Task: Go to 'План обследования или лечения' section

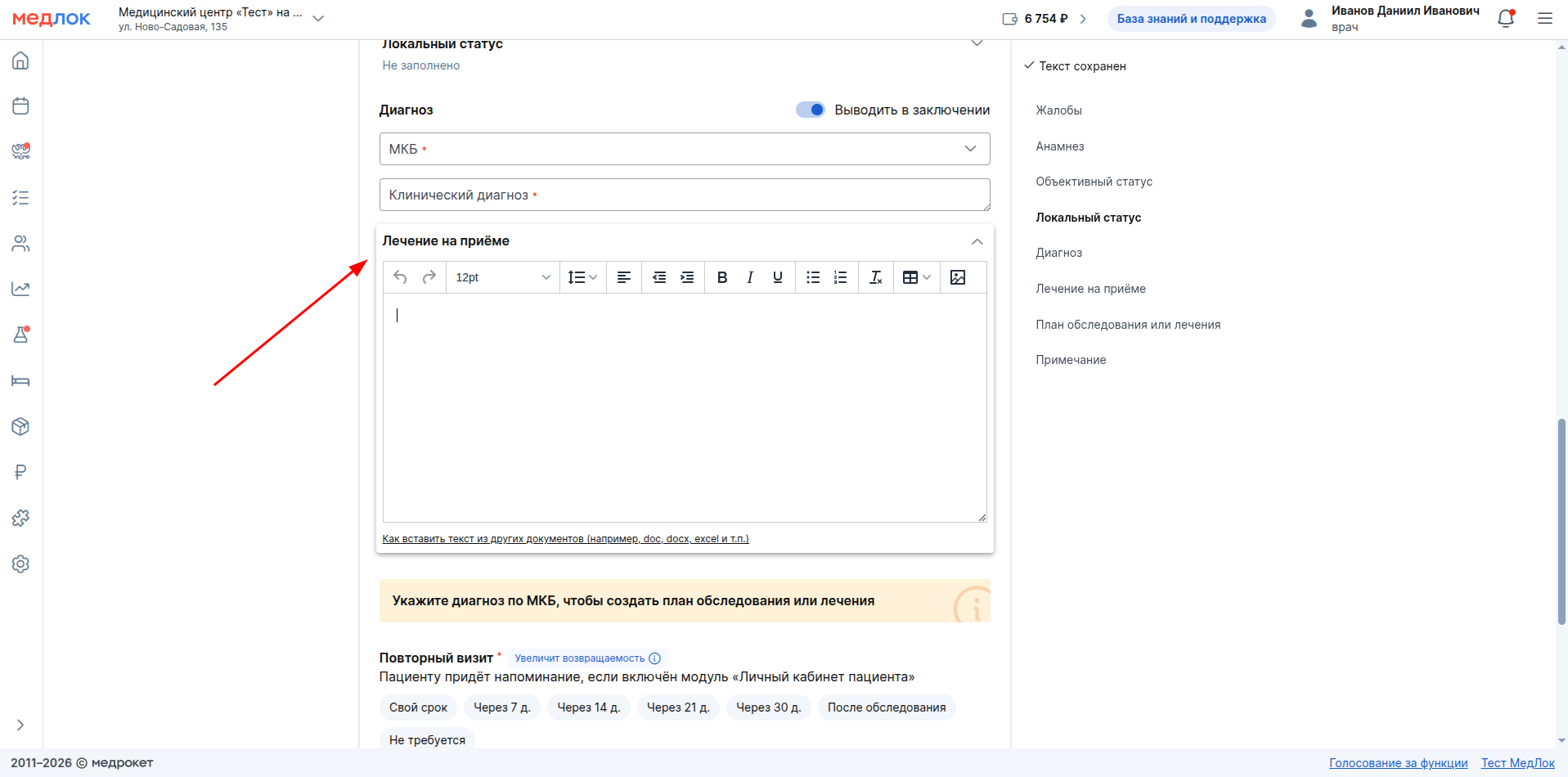Action: pos(1127,325)
